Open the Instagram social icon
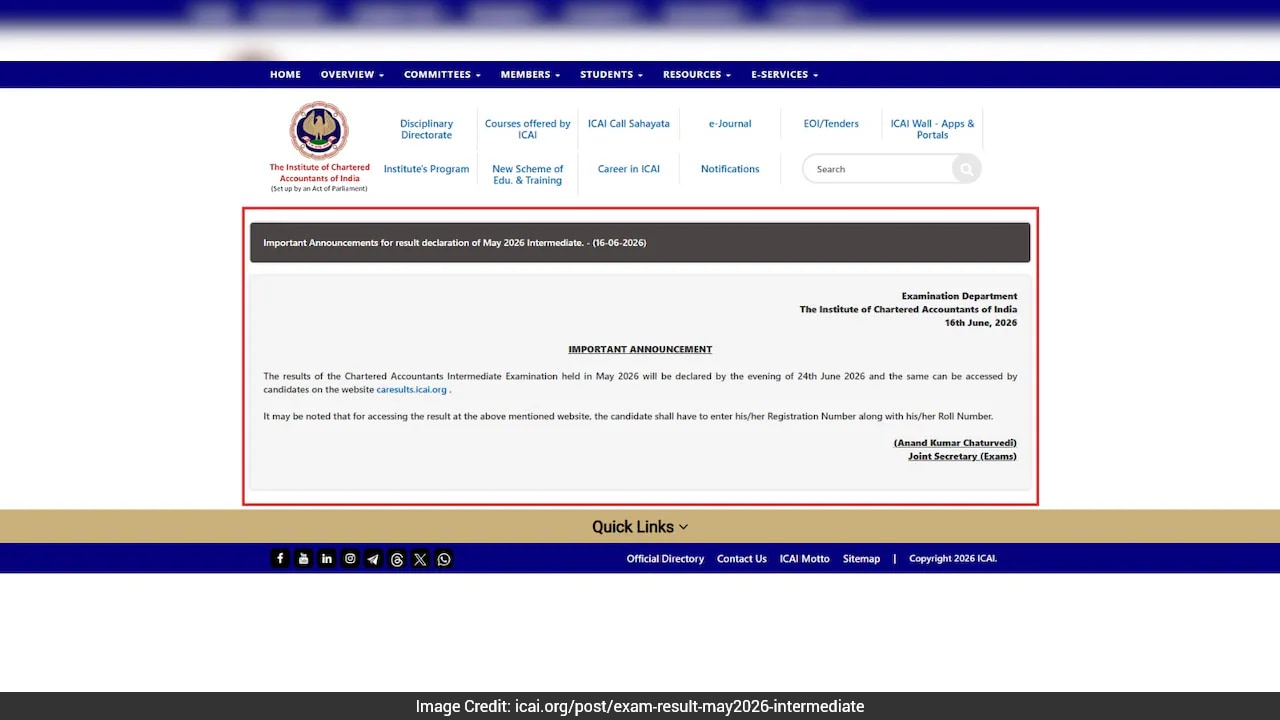This screenshot has width=1280, height=720. (x=350, y=559)
